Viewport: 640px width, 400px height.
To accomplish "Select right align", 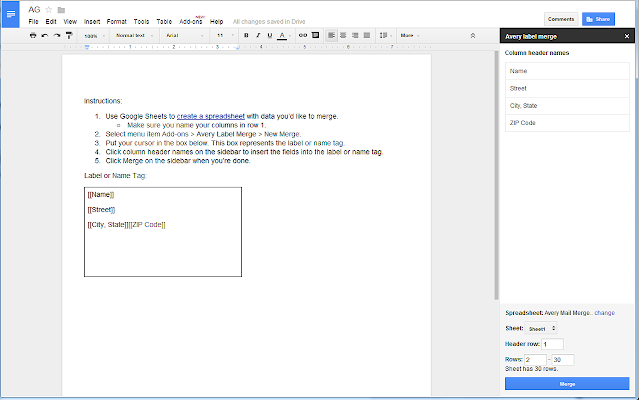I will pyautogui.click(x=355, y=36).
